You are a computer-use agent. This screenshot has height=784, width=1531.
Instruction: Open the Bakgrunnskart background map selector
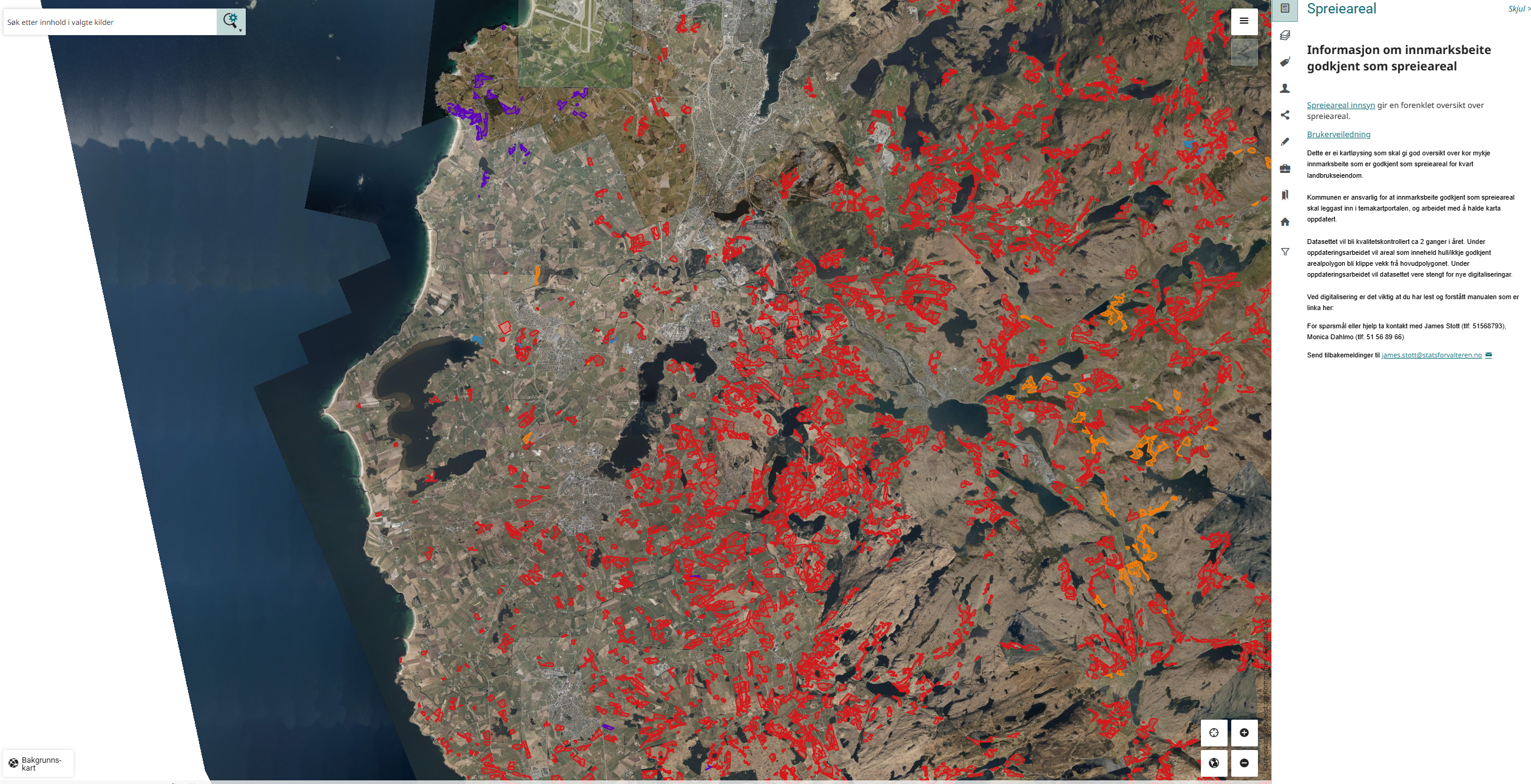click(38, 763)
